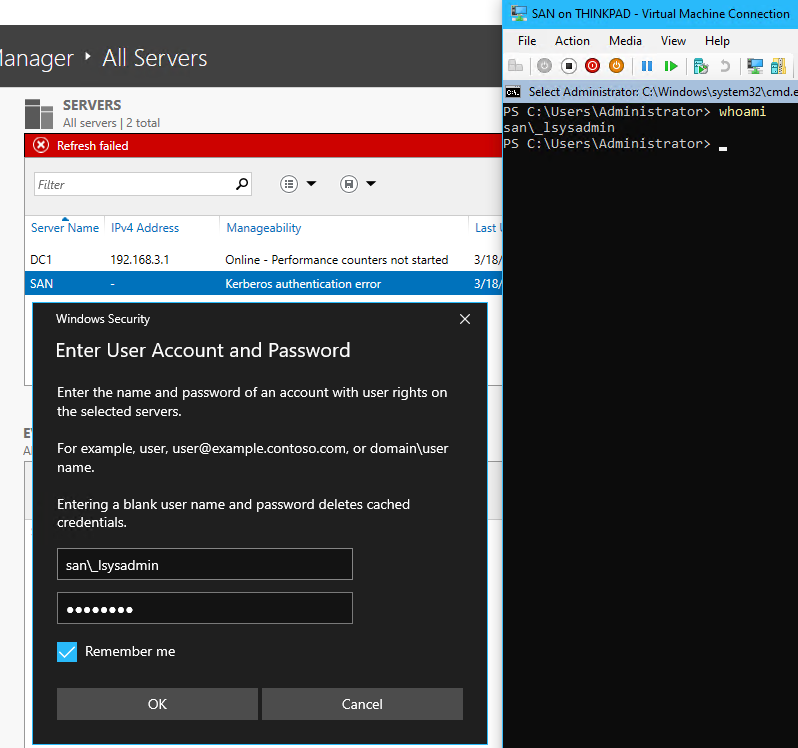
Task: Click the 192.168.3.1 address cell
Action: point(140,260)
